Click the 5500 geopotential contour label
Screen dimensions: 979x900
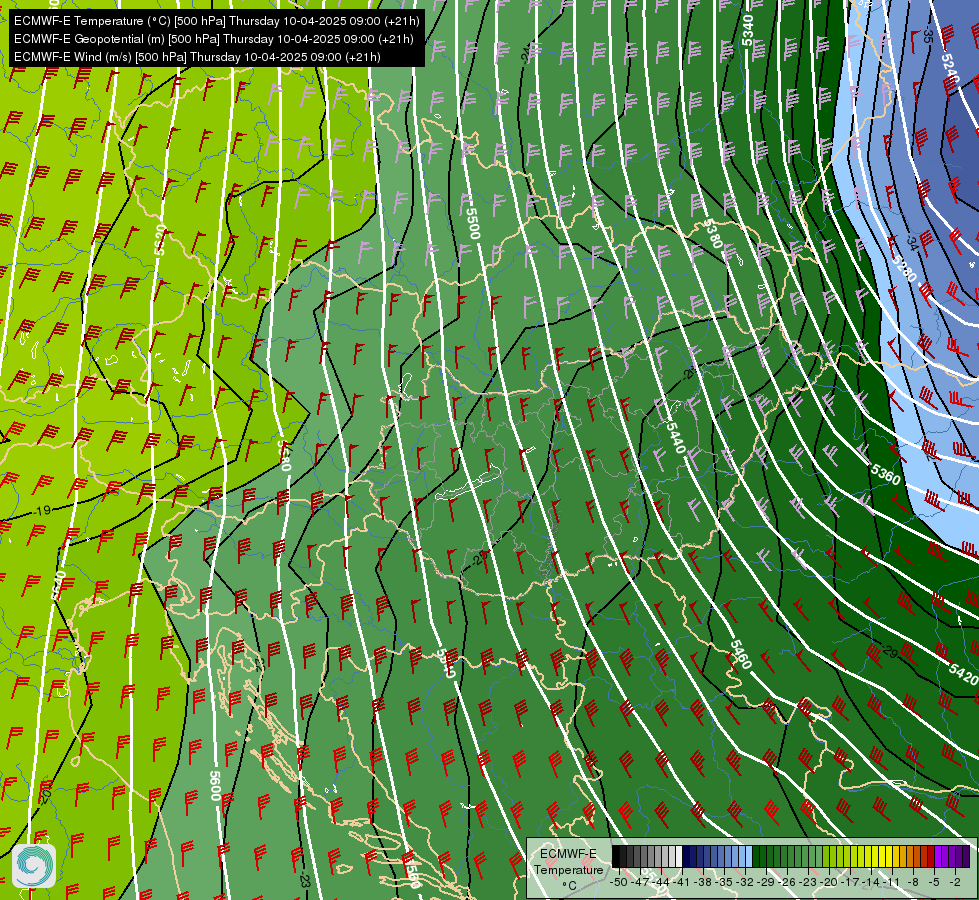(473, 224)
